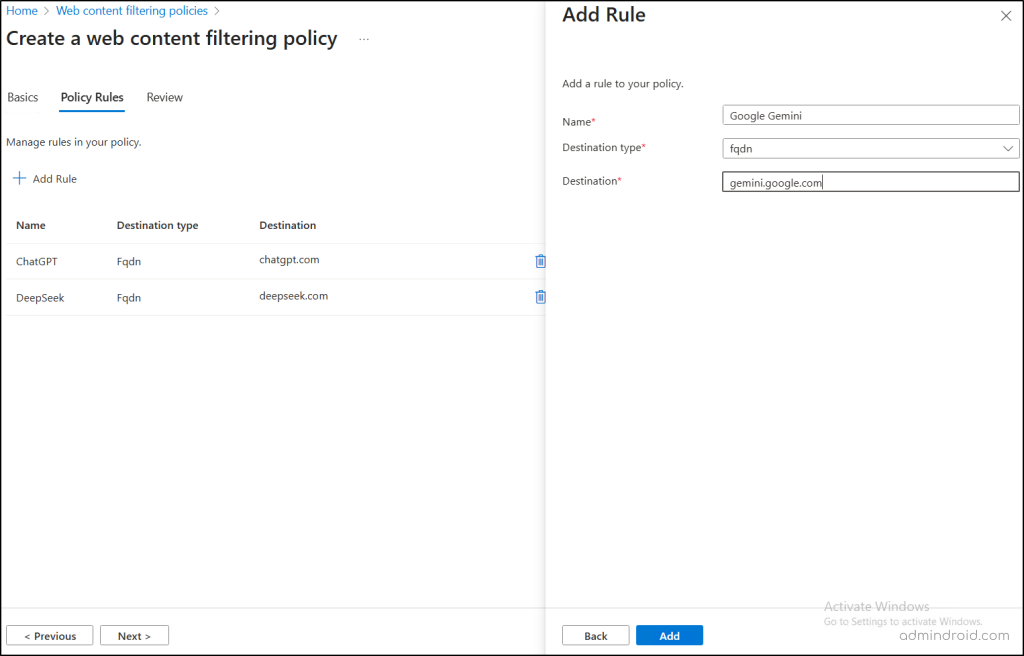Click the Destination field with gemini.google.com
The width and height of the screenshot is (1024, 656).
click(870, 182)
